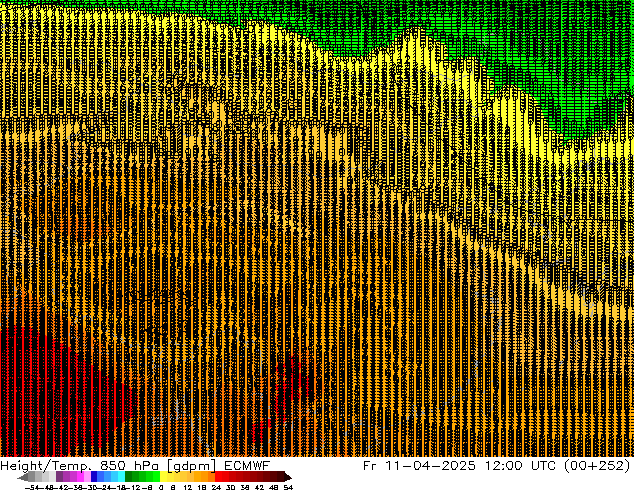Click the 'Height/Temp. 850 hPa [gdpm] ECMWF' title

(x=135, y=466)
